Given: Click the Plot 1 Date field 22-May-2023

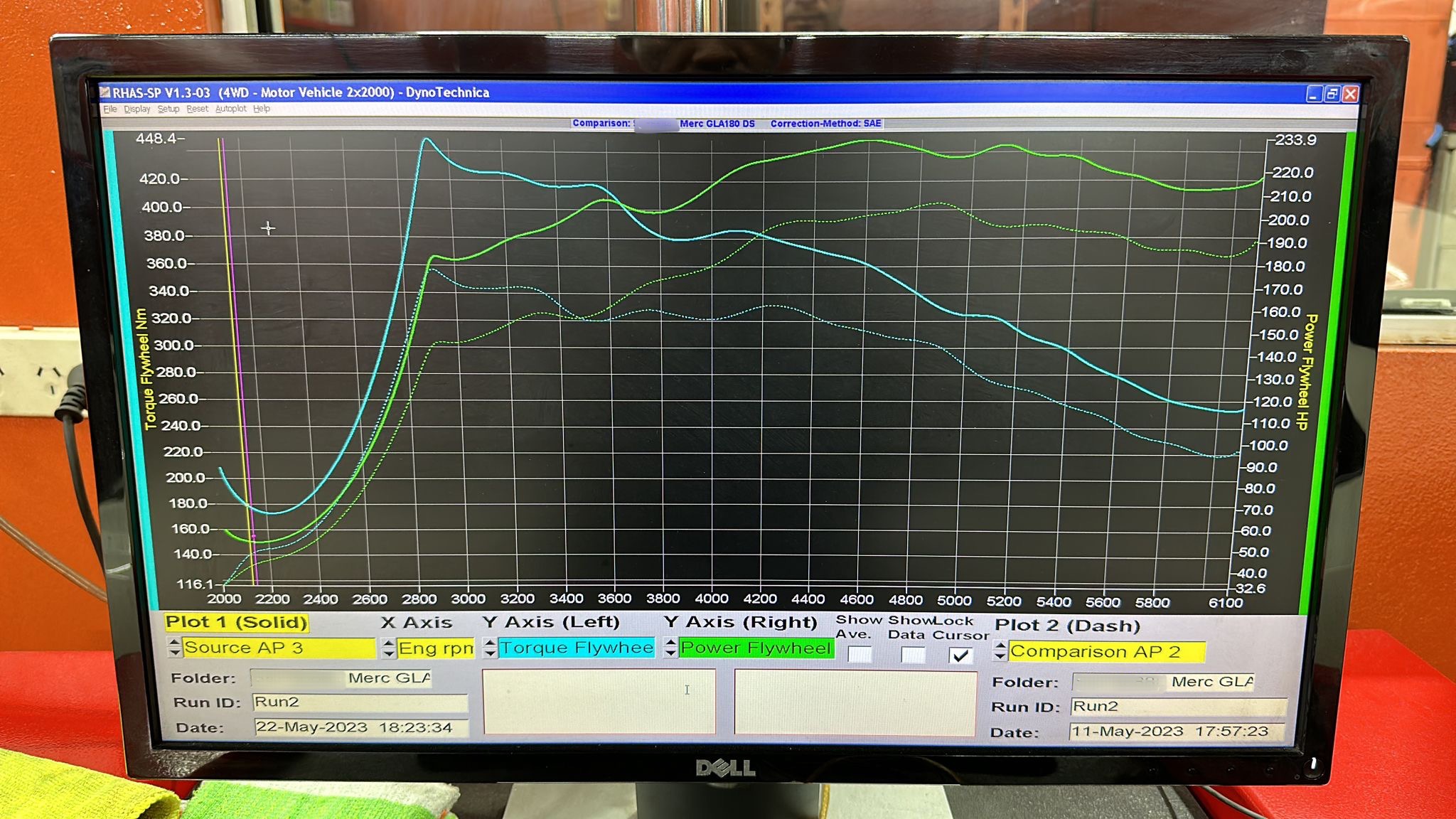Looking at the screenshot, I should (x=360, y=727).
